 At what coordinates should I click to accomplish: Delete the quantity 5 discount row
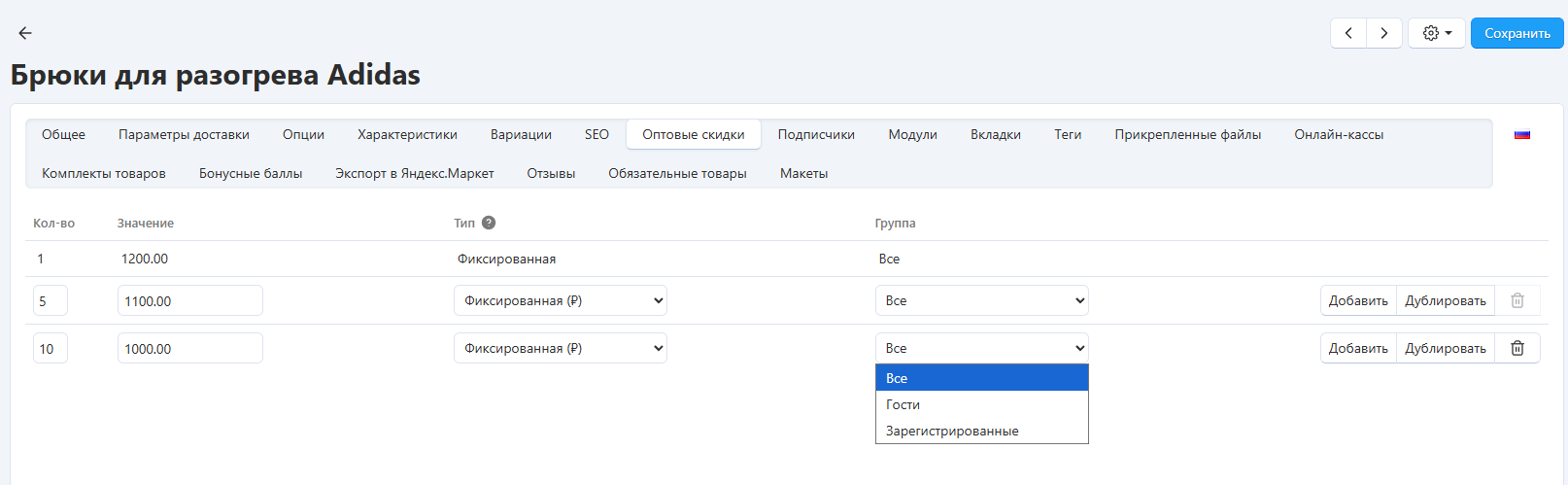[1517, 301]
